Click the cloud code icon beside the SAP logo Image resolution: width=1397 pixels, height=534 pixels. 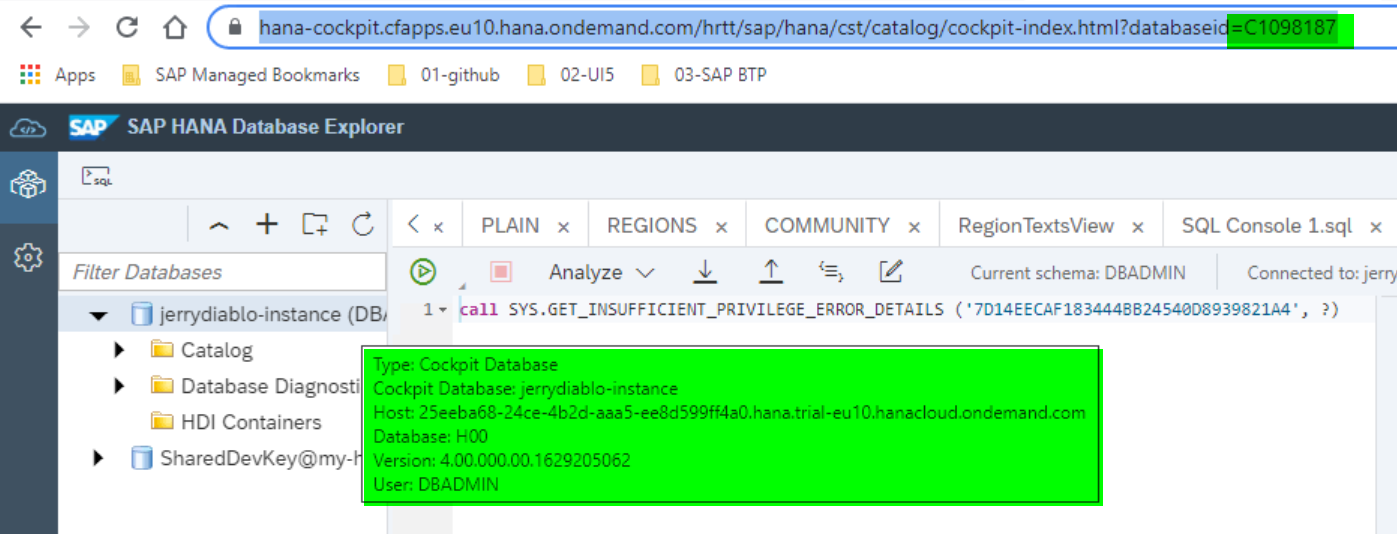tap(29, 127)
